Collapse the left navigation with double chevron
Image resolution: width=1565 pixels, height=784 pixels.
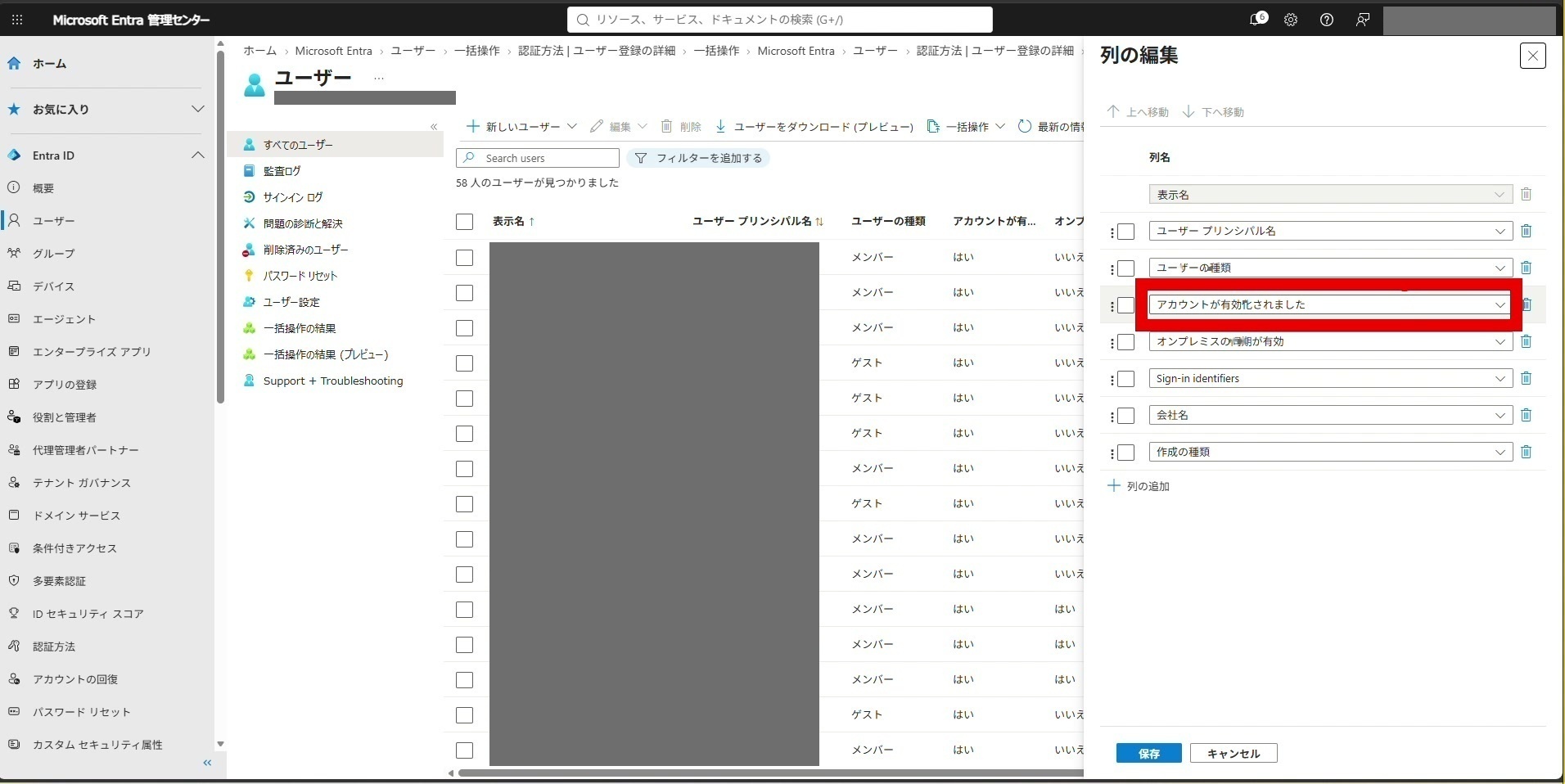point(207,763)
